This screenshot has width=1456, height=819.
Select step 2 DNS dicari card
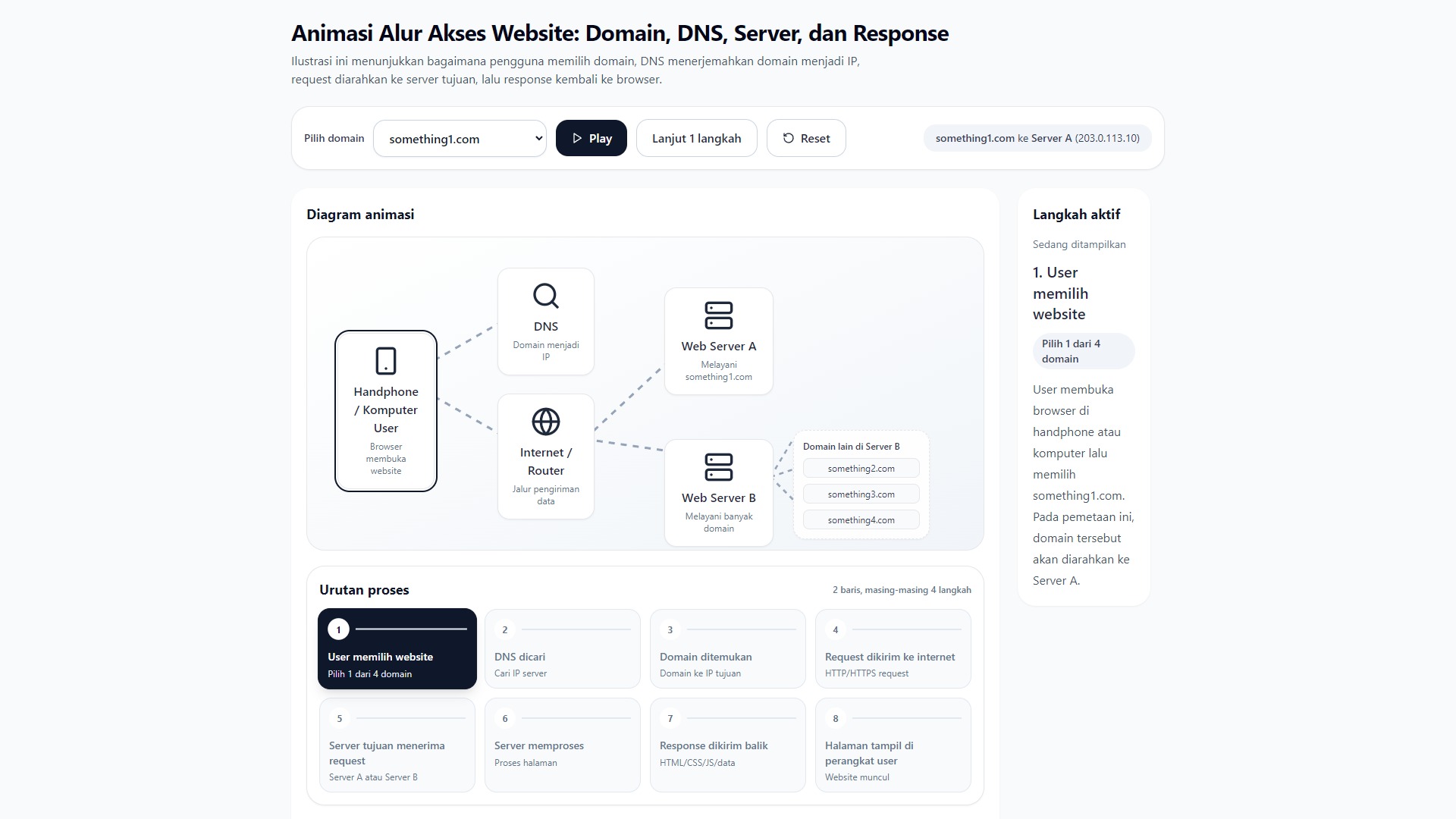[563, 649]
